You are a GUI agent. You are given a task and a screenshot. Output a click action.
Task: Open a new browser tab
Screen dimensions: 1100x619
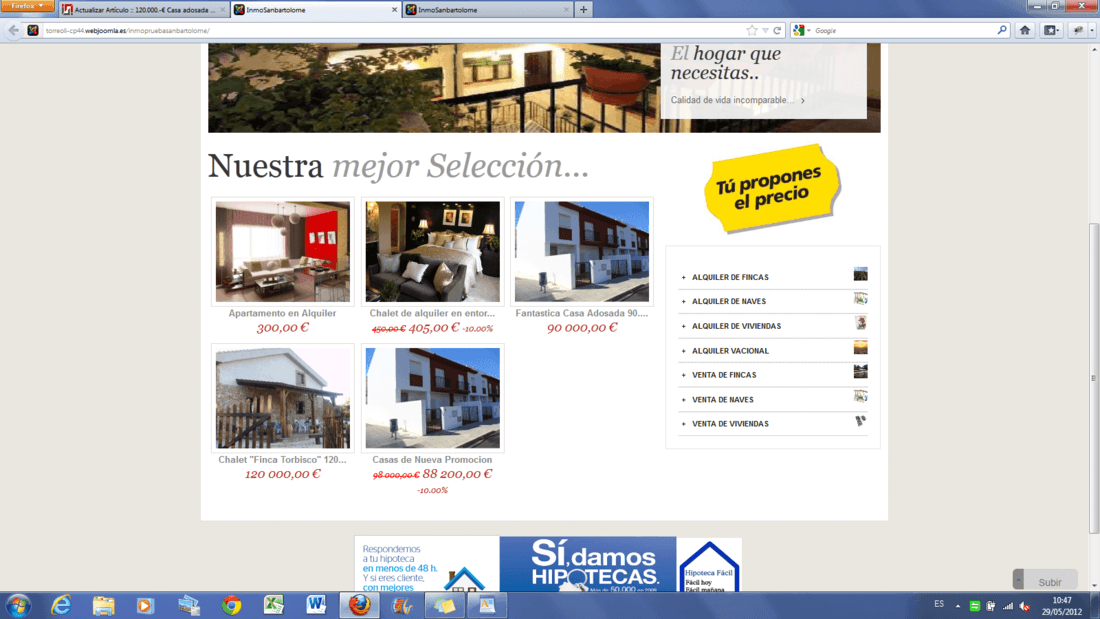(583, 10)
